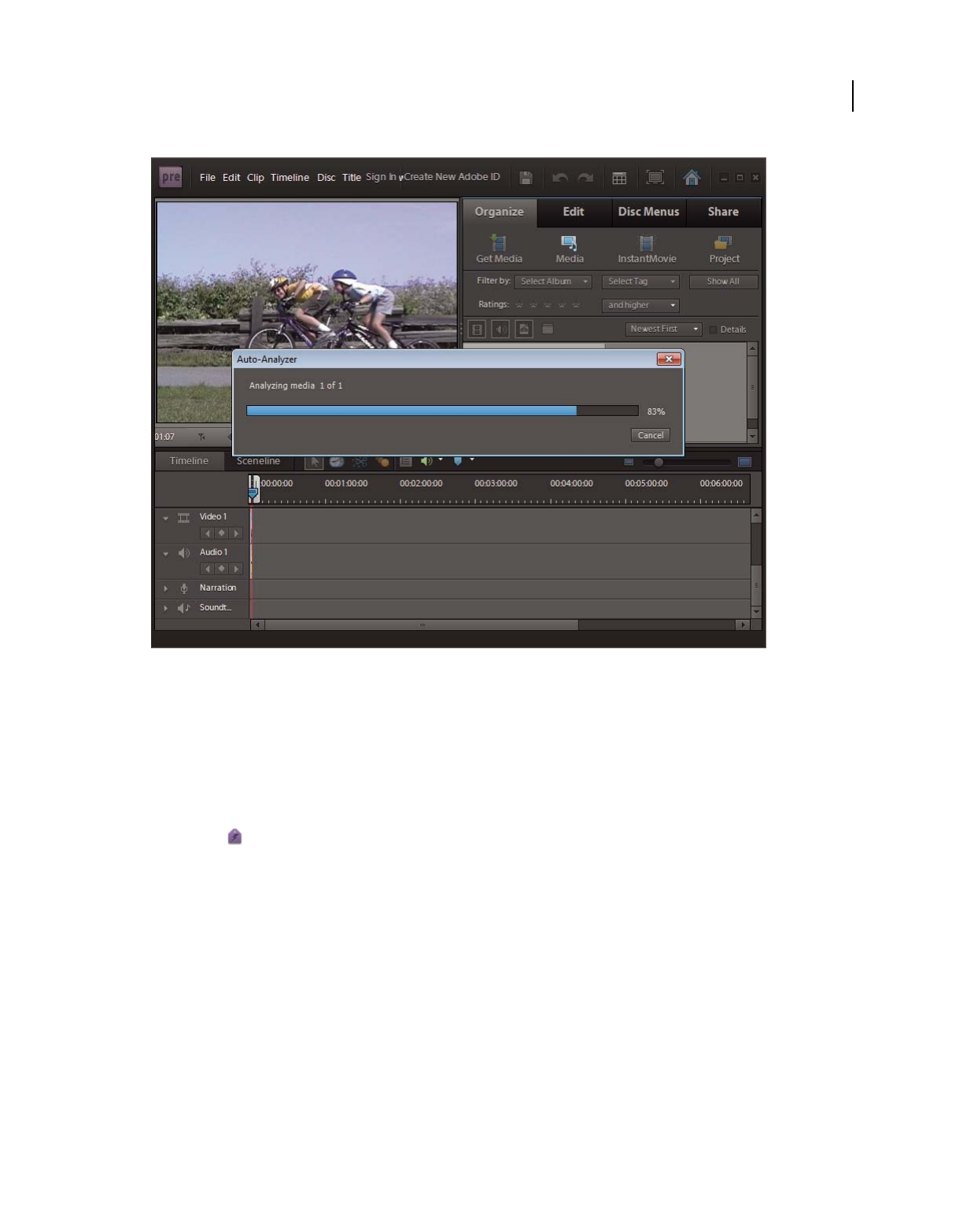The image size is (963, 1232).
Task: Open the audio tools dropdown arrow
Action: click(x=441, y=459)
